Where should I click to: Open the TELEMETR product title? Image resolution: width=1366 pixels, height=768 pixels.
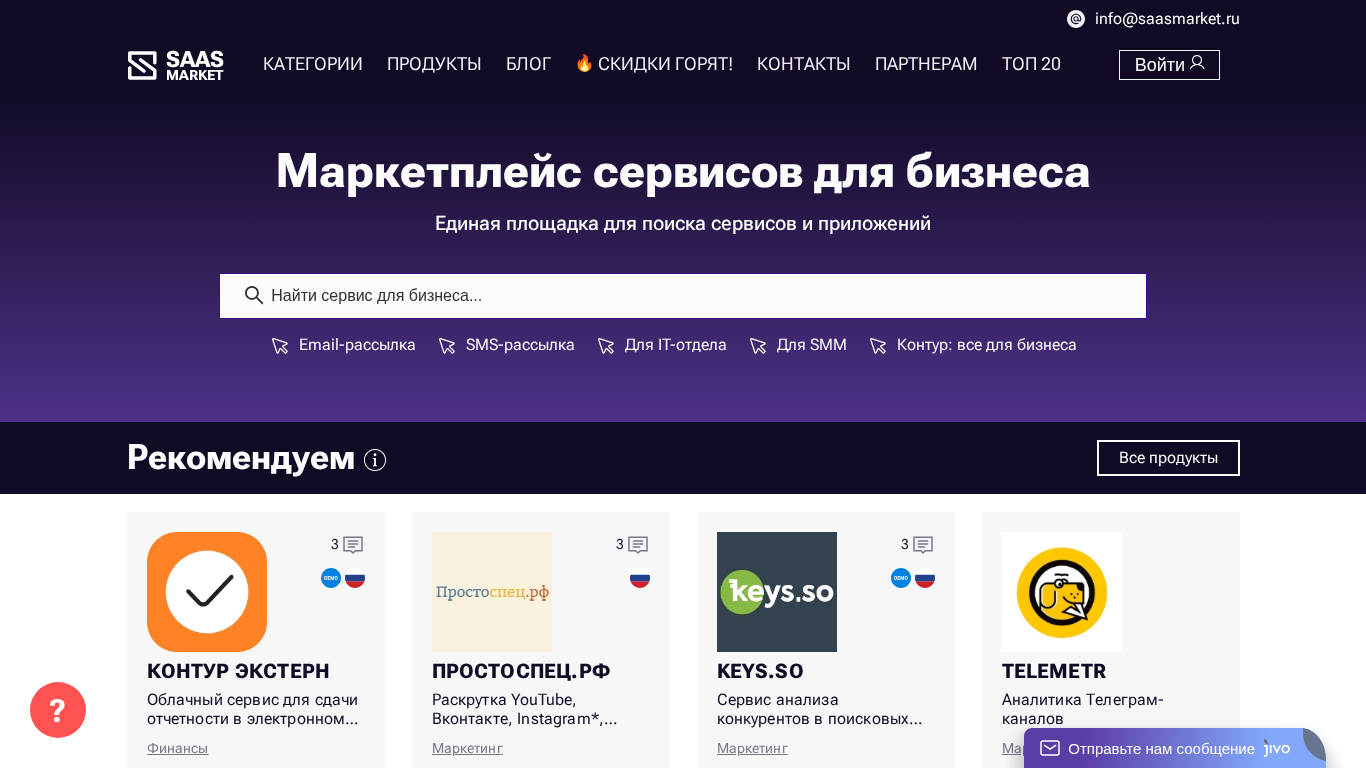(1054, 671)
